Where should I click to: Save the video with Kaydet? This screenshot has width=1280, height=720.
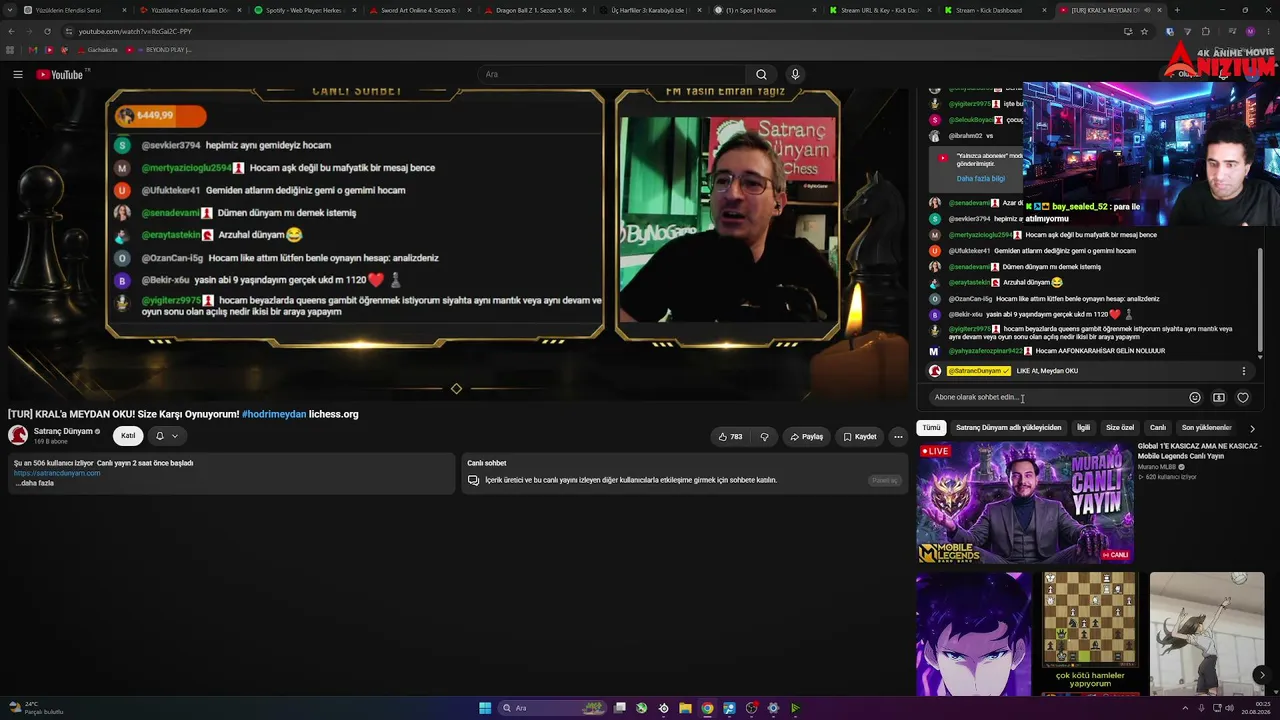tap(860, 436)
